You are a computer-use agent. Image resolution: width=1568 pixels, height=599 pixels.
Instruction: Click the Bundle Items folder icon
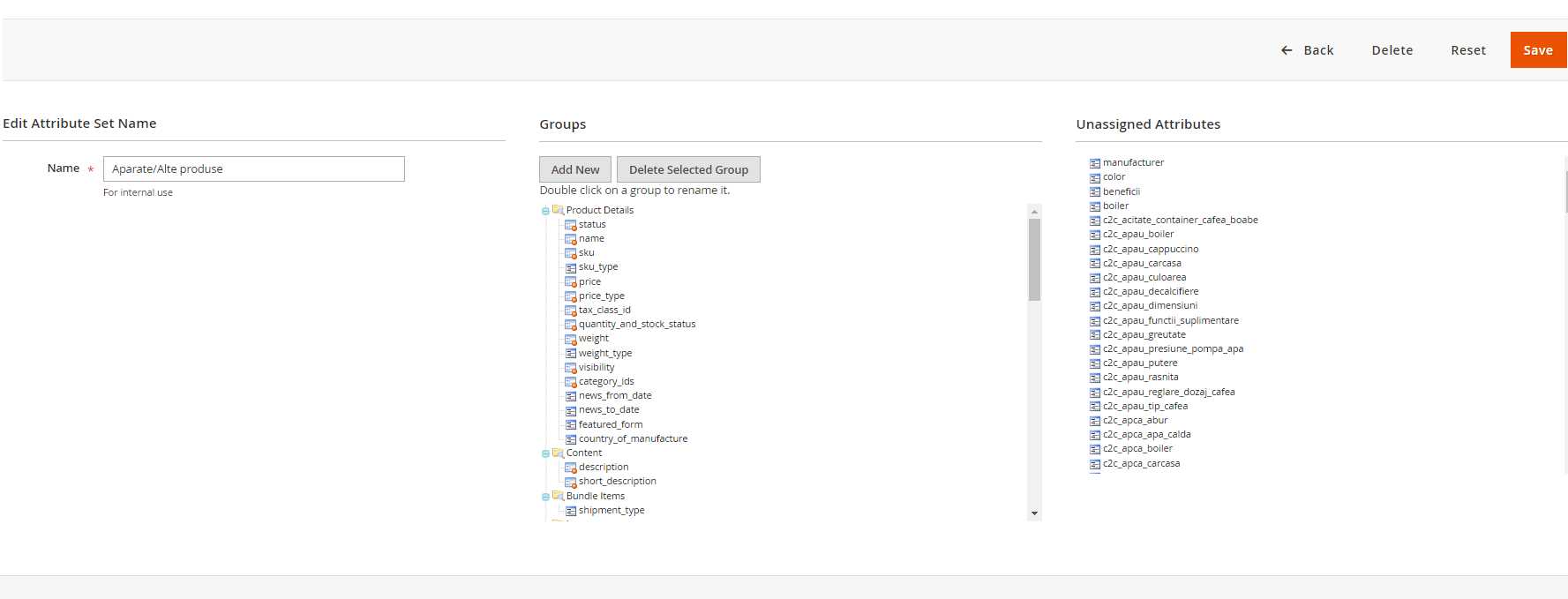tap(558, 496)
